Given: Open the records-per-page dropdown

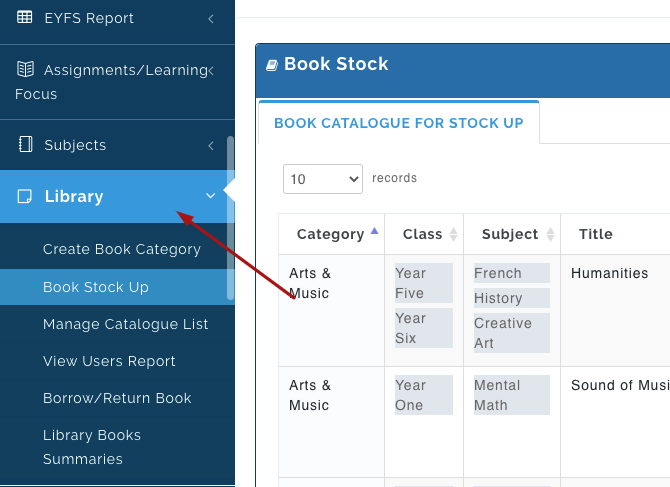Looking at the screenshot, I should pos(323,179).
